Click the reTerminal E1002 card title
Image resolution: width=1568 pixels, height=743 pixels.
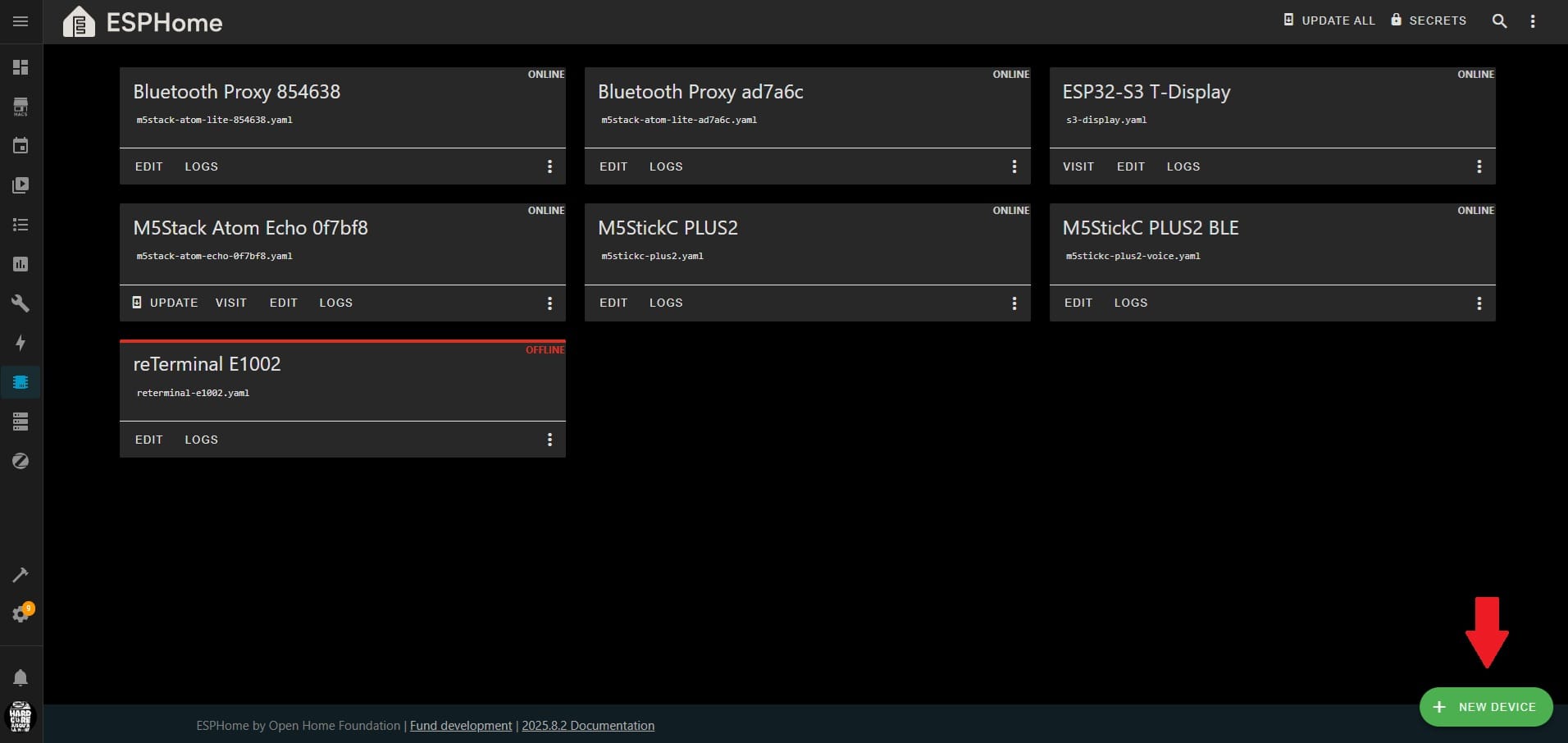(x=207, y=364)
